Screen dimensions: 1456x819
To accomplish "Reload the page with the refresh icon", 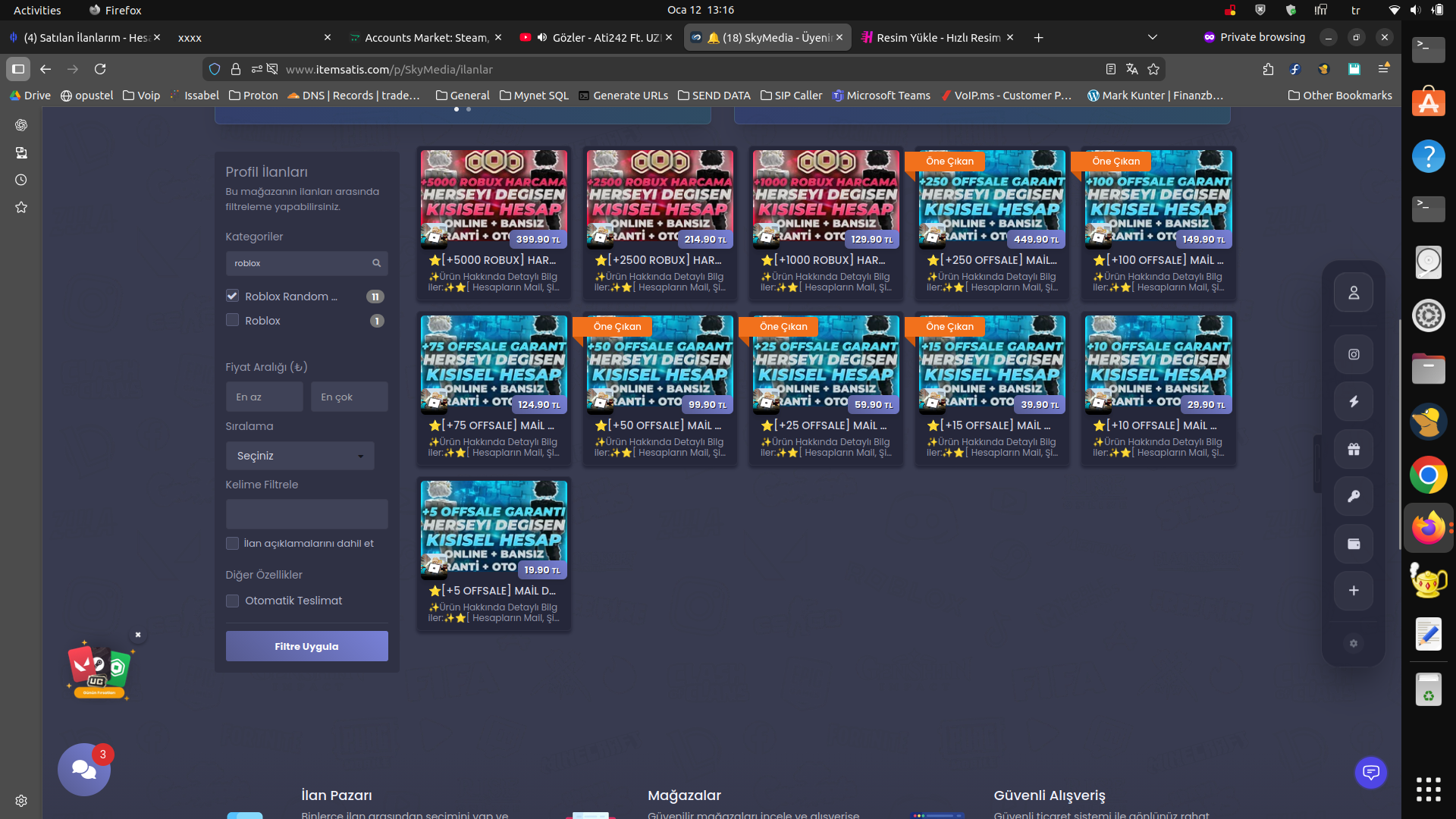I will pos(100,69).
